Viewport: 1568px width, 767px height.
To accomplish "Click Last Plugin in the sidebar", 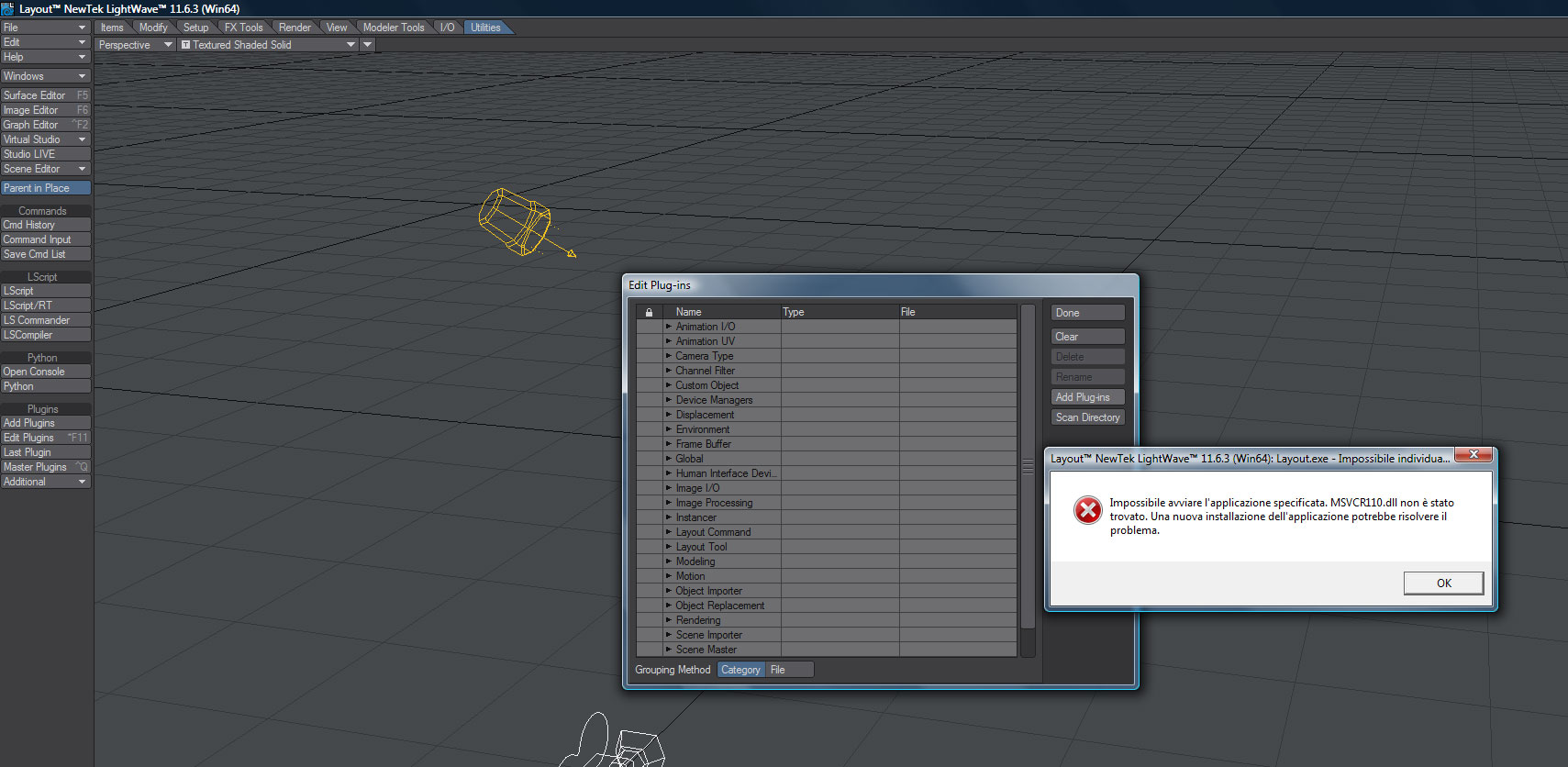I will click(46, 452).
